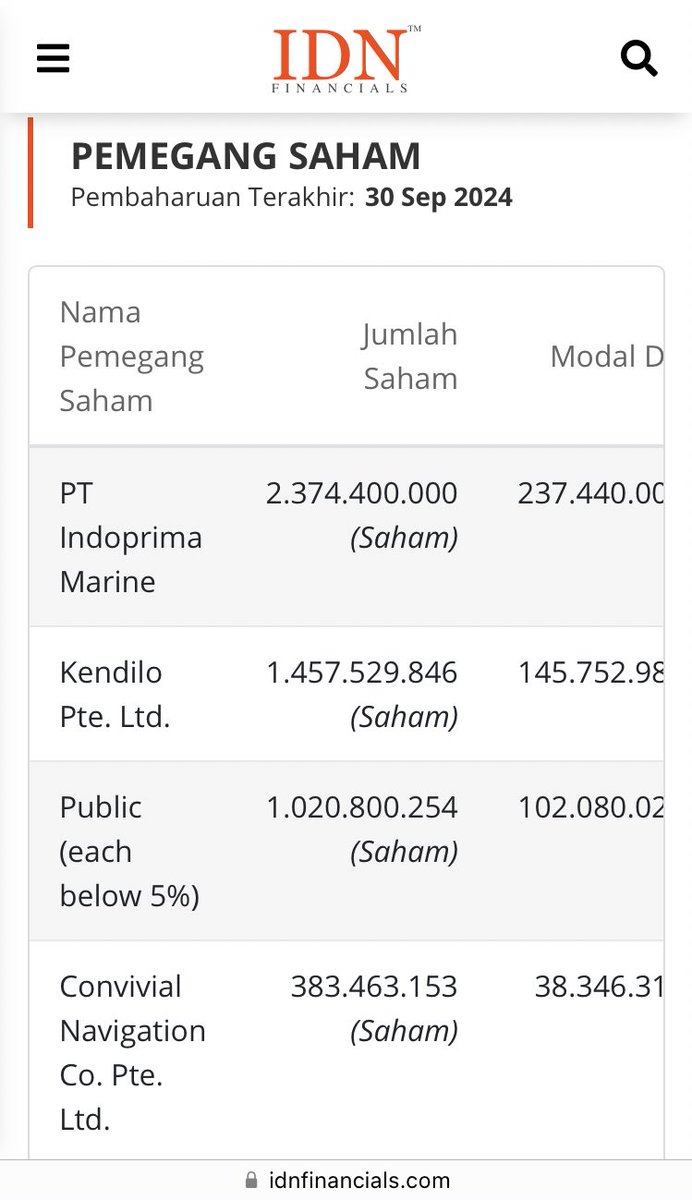Click the 30 Sep 2024 update date

(x=438, y=197)
